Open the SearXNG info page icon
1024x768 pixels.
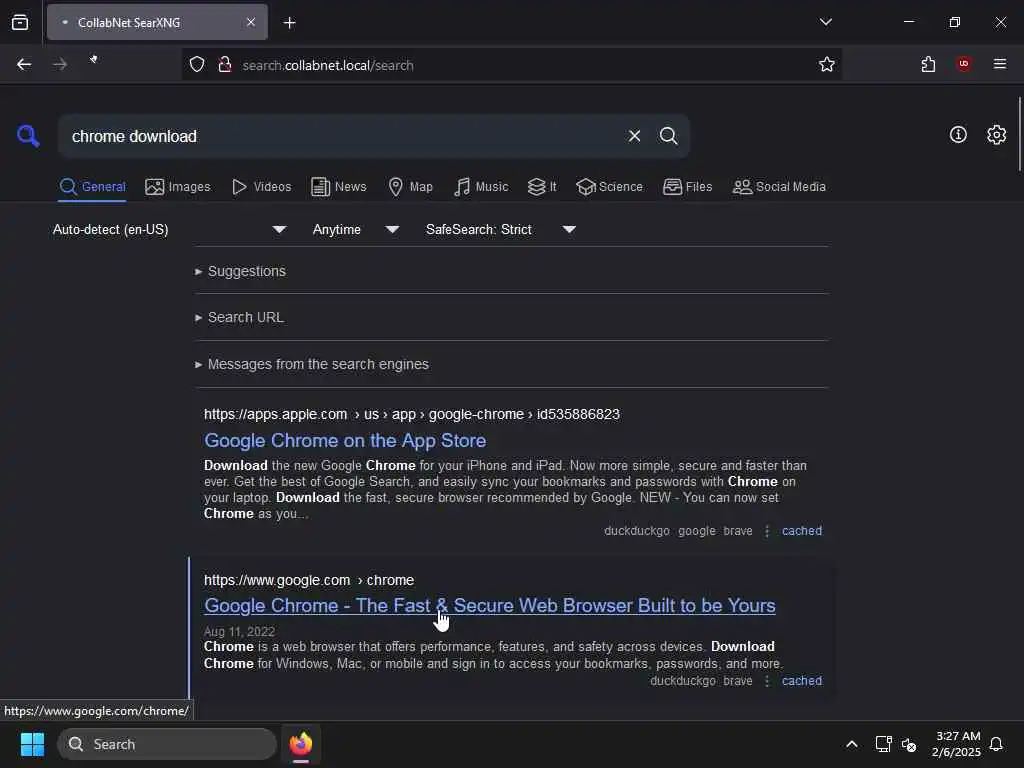point(958,135)
